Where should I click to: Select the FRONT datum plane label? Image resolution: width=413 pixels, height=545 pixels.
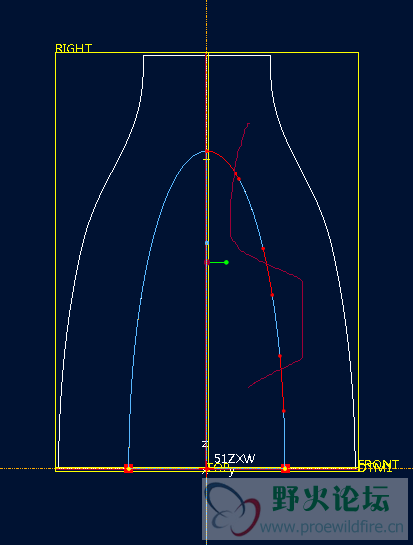pos(378,464)
